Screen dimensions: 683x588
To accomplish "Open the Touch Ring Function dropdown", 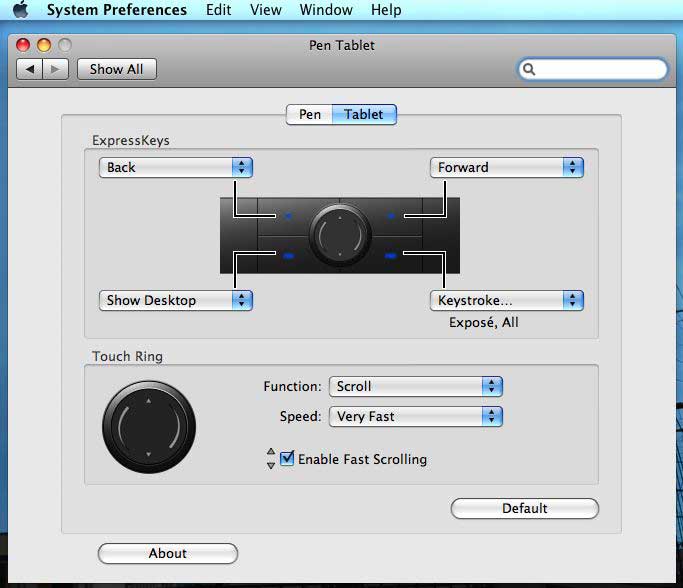I will coord(416,387).
